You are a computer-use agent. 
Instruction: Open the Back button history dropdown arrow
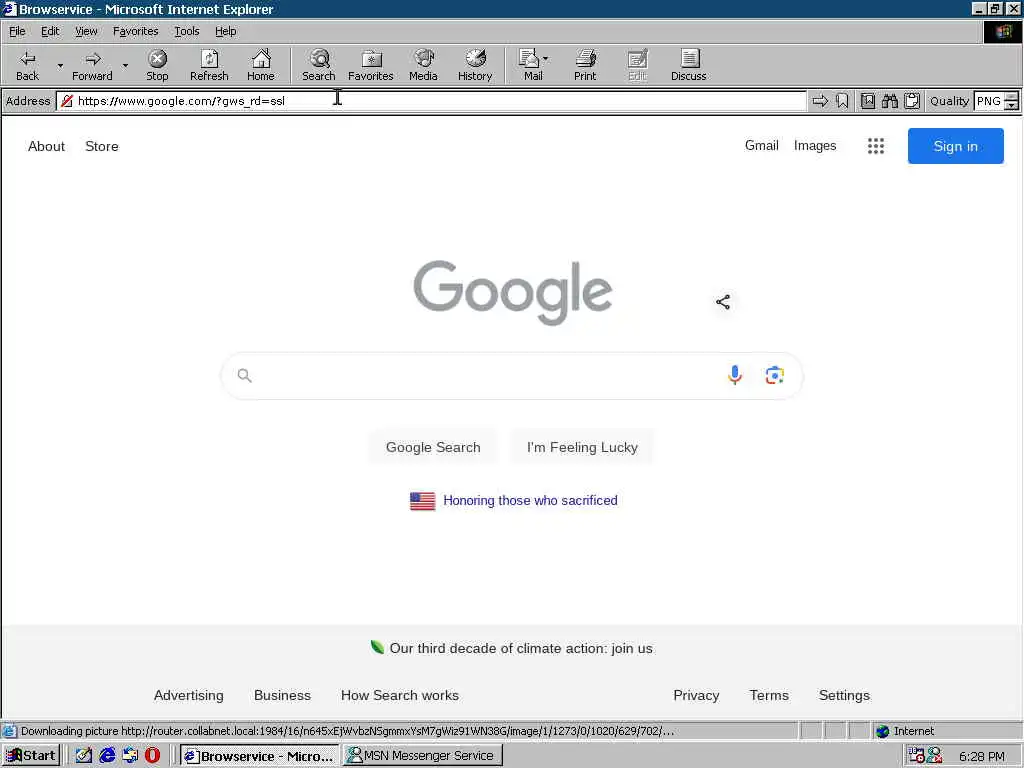(60, 65)
